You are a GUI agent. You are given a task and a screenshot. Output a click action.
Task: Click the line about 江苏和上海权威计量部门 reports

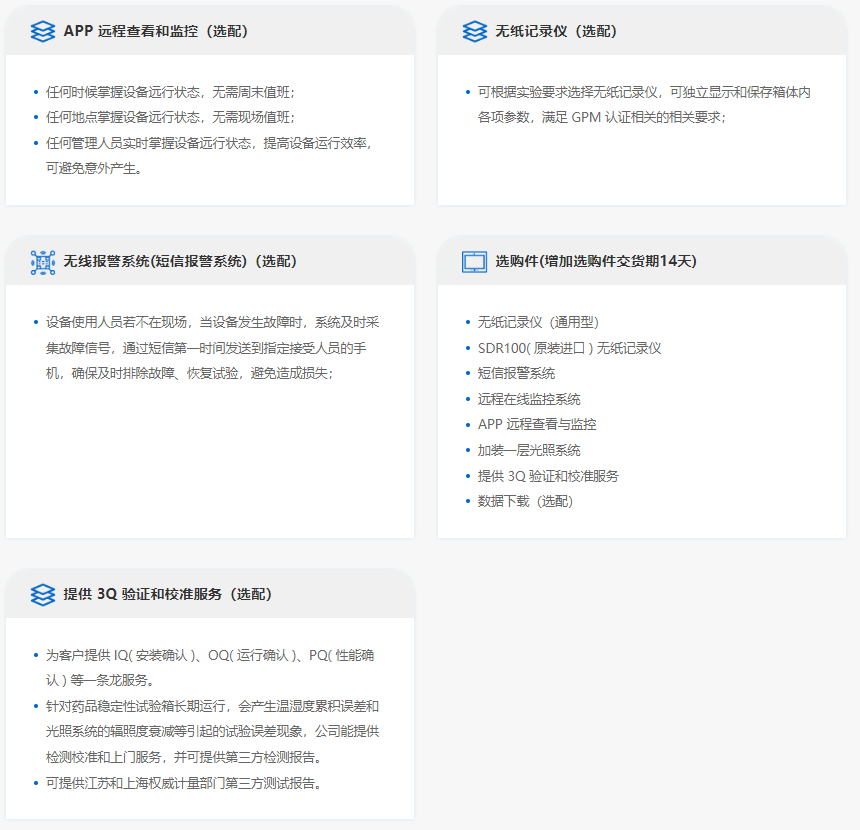click(183, 782)
